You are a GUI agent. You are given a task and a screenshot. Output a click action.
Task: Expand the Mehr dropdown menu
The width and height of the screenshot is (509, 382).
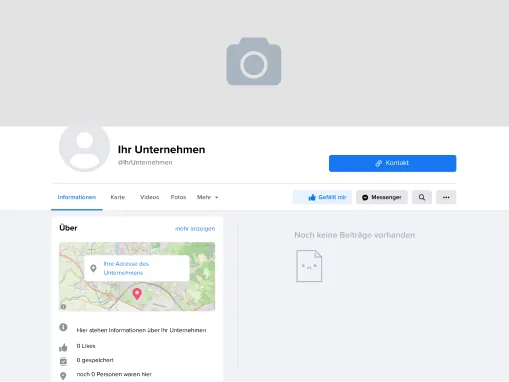pyautogui.click(x=207, y=197)
